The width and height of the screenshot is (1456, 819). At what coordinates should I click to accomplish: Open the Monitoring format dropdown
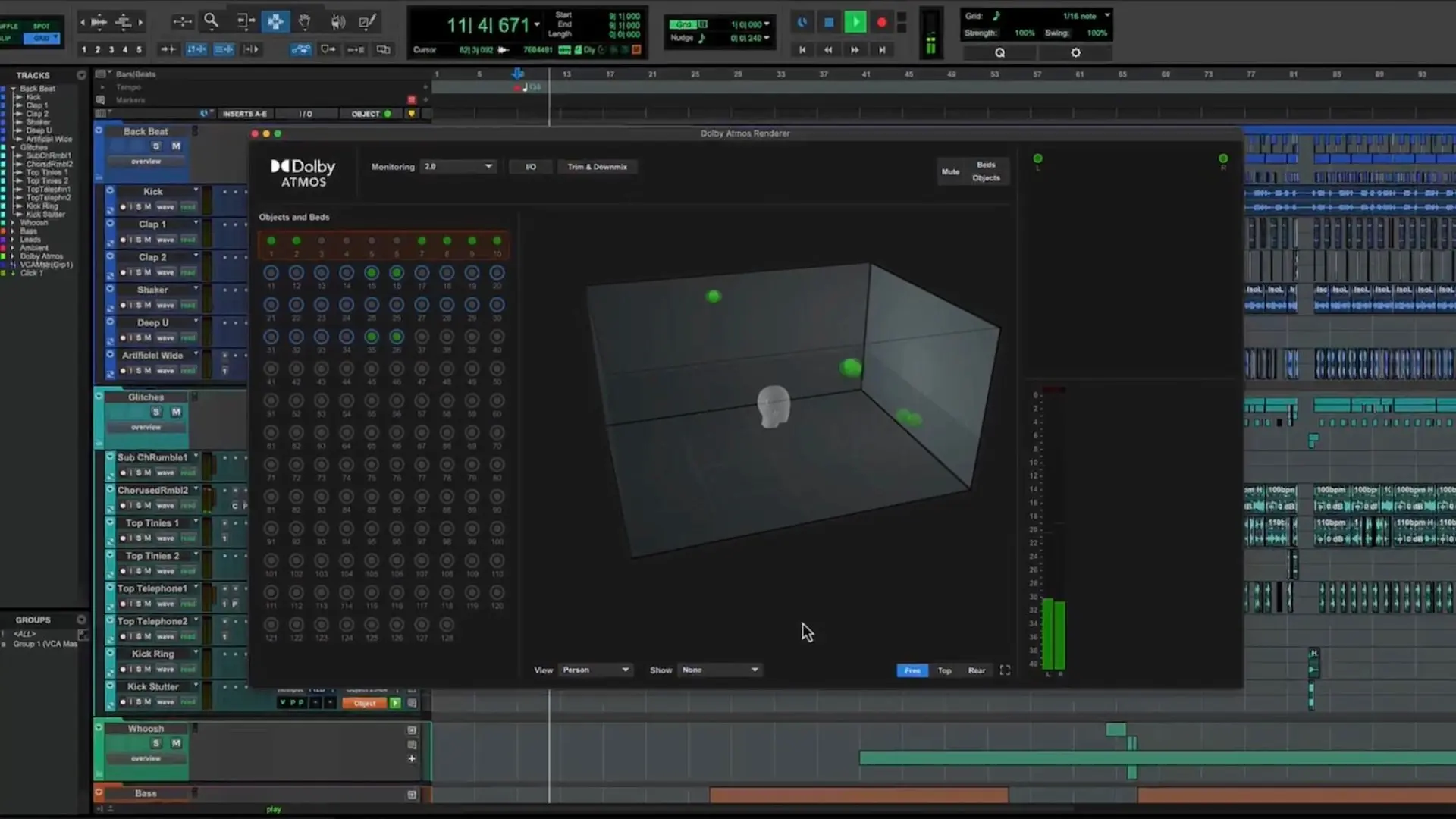(458, 166)
